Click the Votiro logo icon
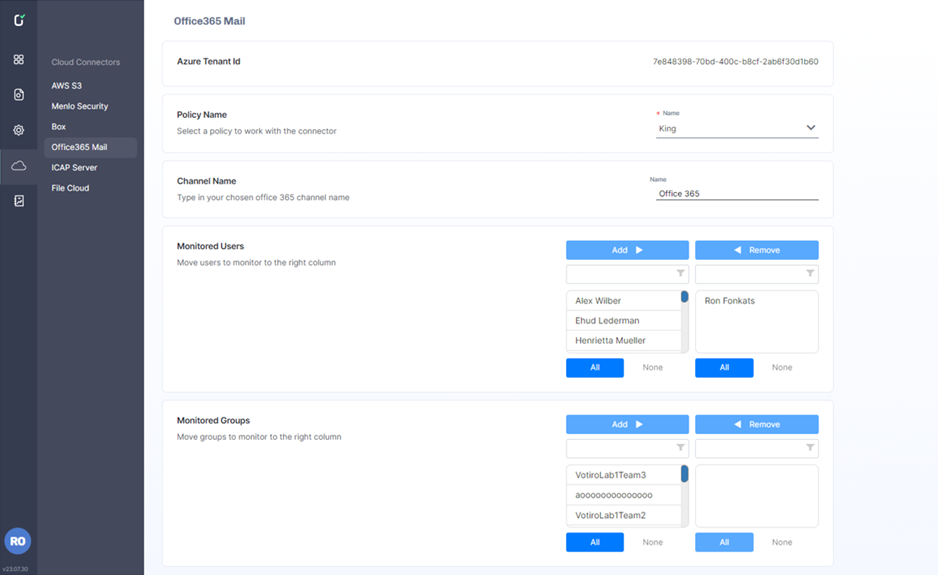Viewport: 938px width, 575px height. pyautogui.click(x=19, y=20)
